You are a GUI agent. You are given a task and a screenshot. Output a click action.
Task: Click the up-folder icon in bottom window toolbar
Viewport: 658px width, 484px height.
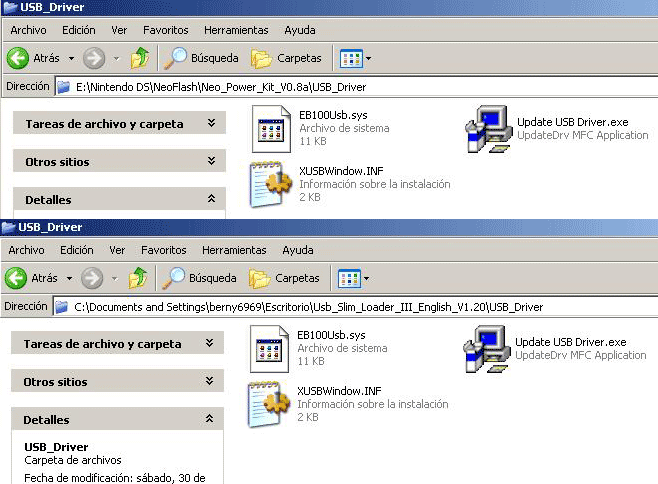[140, 277]
